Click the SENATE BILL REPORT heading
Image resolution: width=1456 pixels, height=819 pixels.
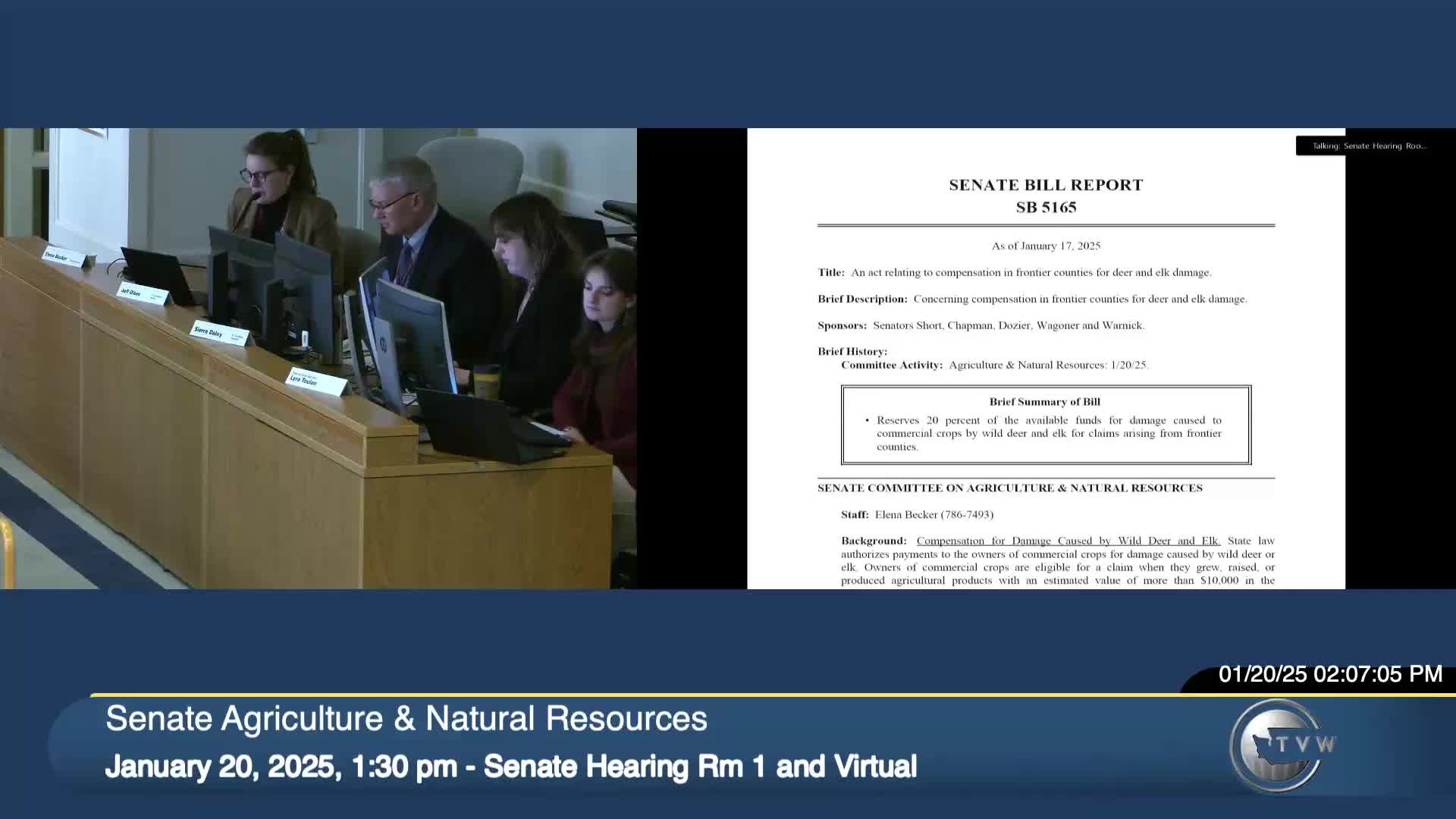(x=1046, y=185)
